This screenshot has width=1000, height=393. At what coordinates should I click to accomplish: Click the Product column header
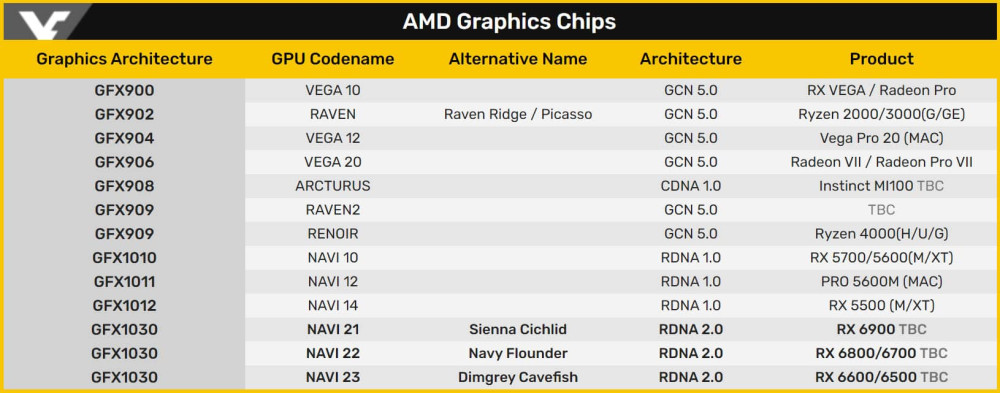click(881, 59)
